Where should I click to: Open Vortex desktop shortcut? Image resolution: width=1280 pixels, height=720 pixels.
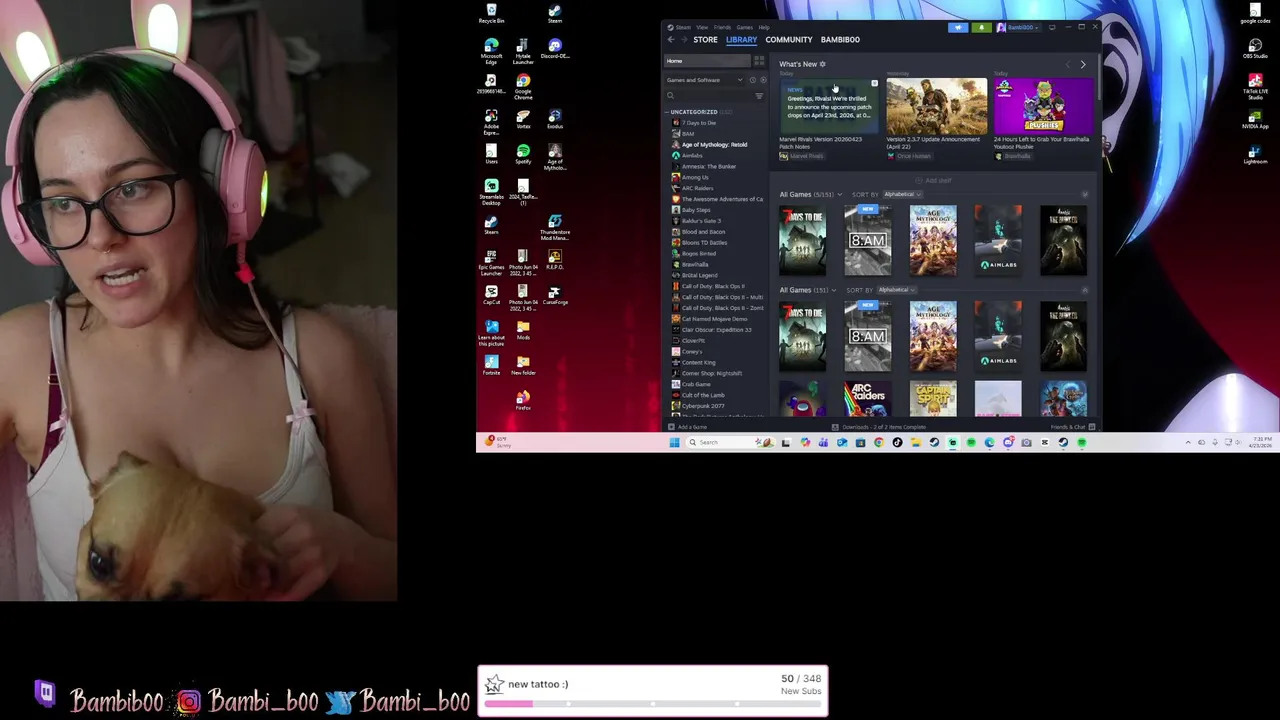click(x=523, y=120)
